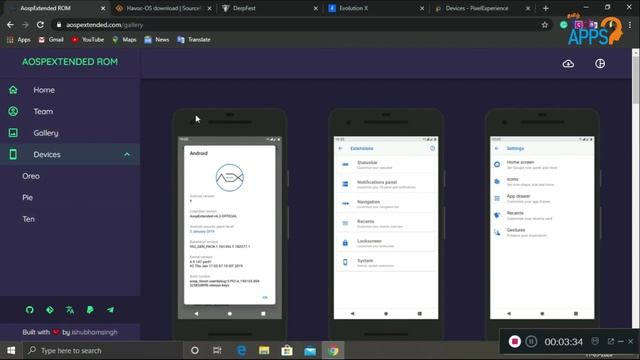Click the Devices phone icon

(x=13, y=154)
